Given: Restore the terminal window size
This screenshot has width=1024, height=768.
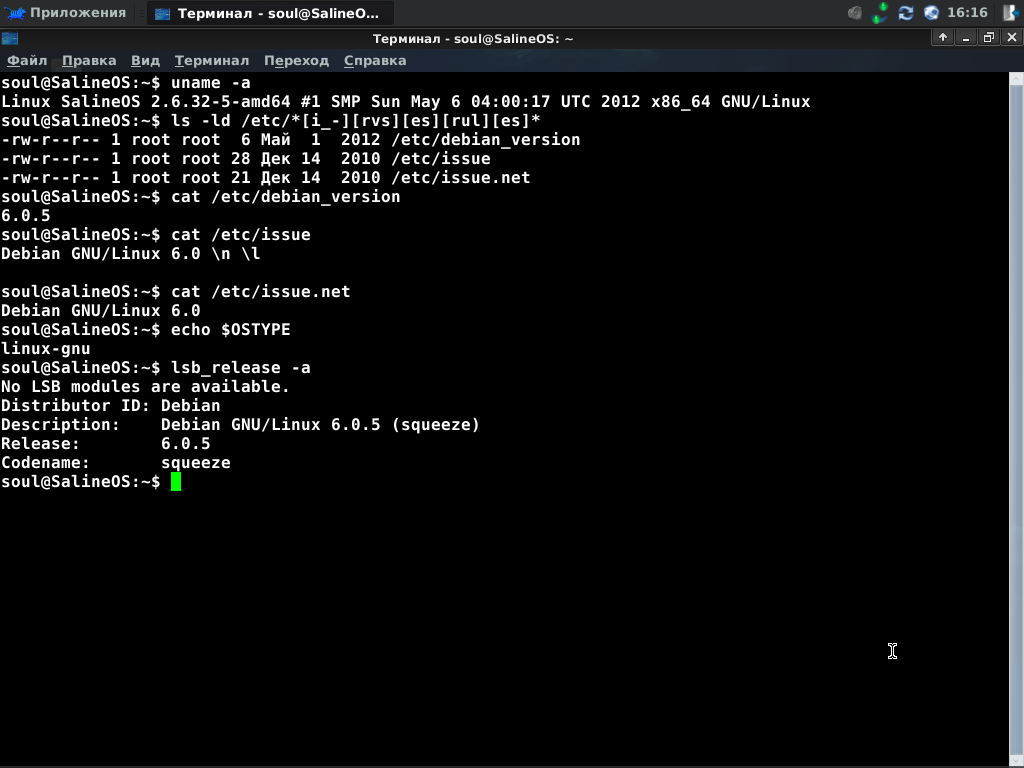Looking at the screenshot, I should coord(989,38).
